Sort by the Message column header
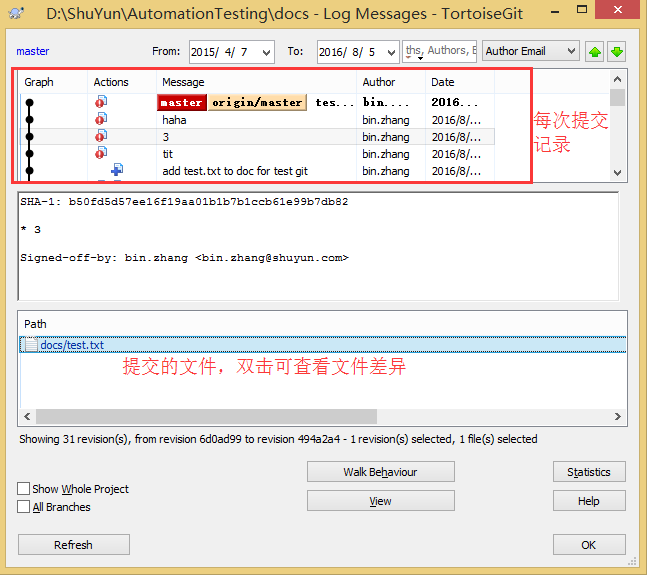This screenshot has height=575, width=647. (x=256, y=82)
